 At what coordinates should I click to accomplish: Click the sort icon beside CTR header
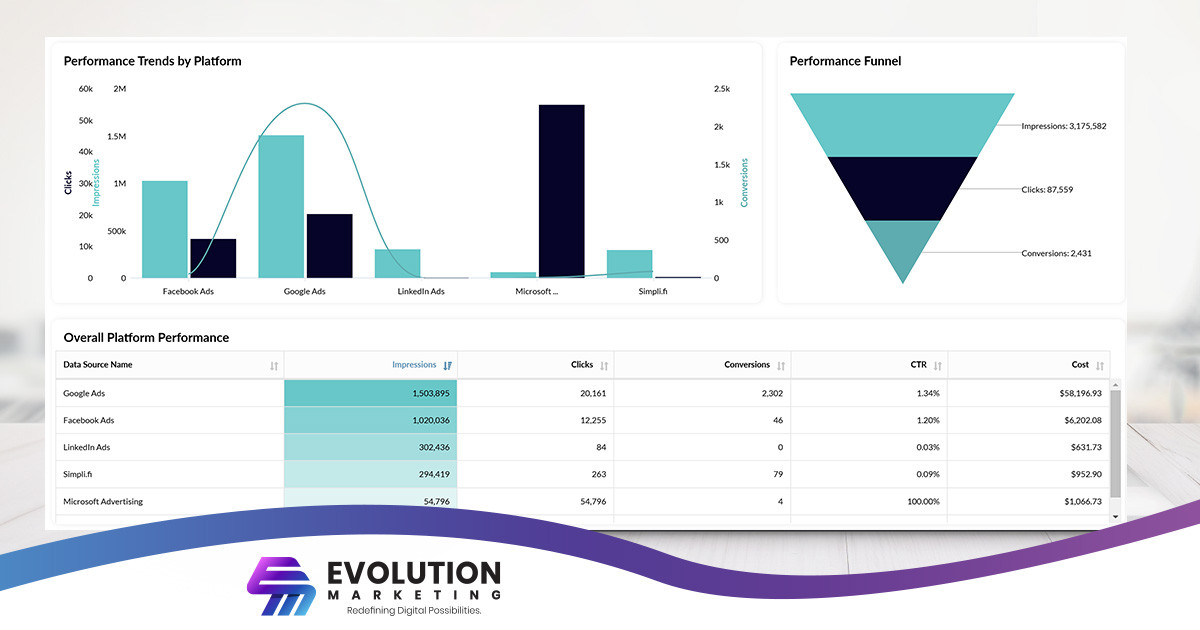[x=938, y=364]
